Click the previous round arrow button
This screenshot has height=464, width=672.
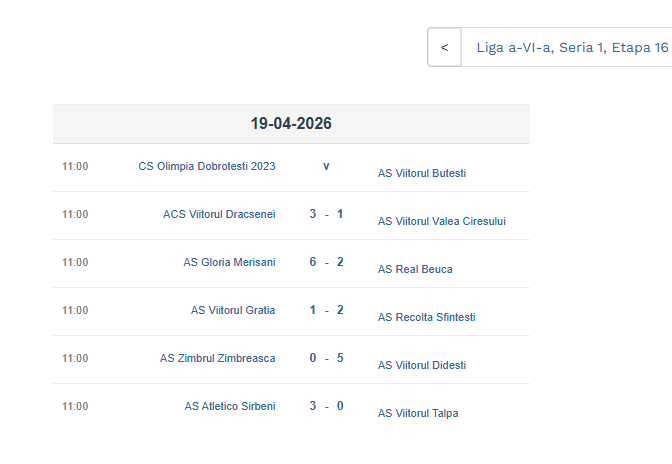(x=444, y=47)
